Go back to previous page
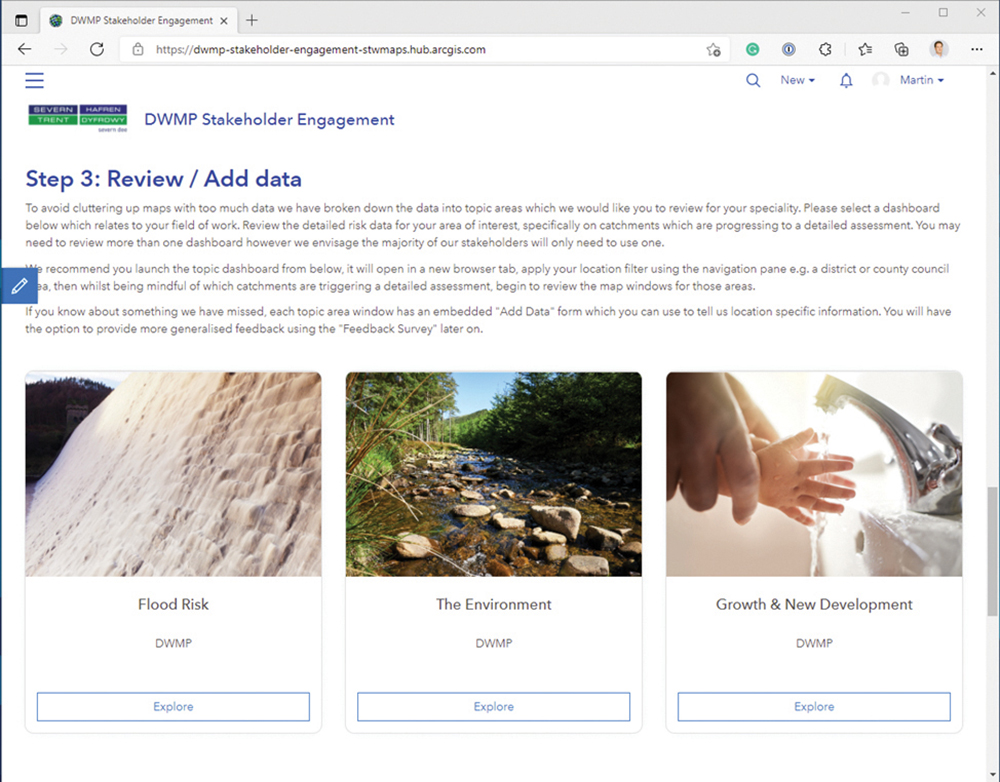This screenshot has width=1000, height=782. [25, 49]
